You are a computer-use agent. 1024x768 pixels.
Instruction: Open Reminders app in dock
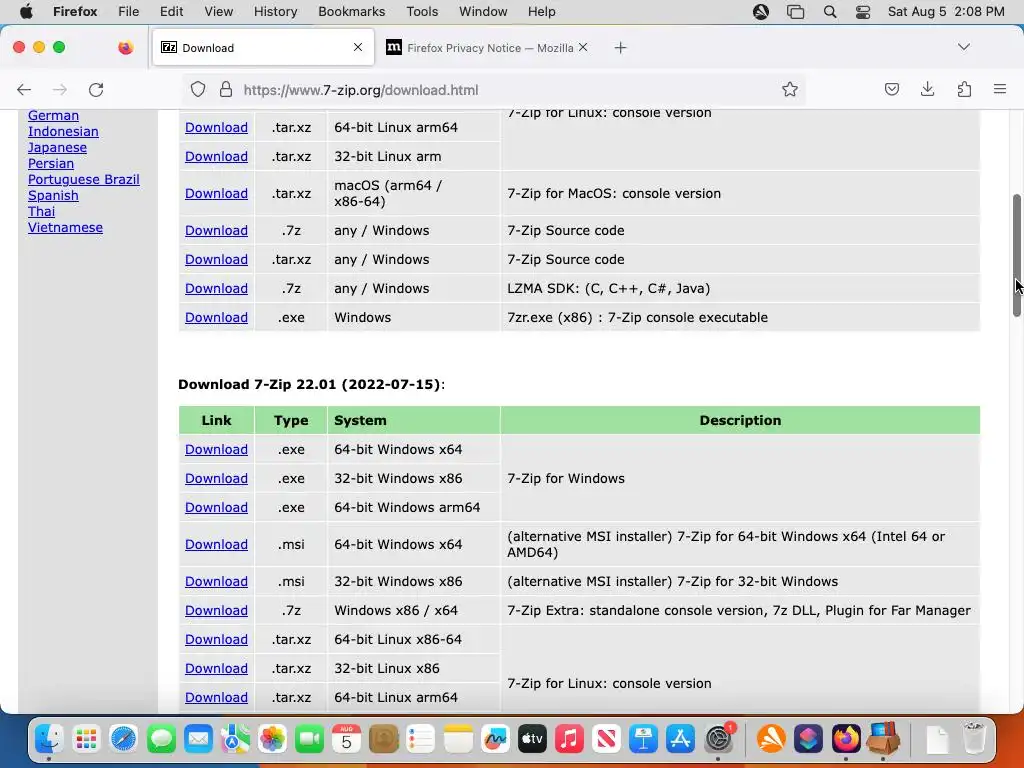[421, 739]
